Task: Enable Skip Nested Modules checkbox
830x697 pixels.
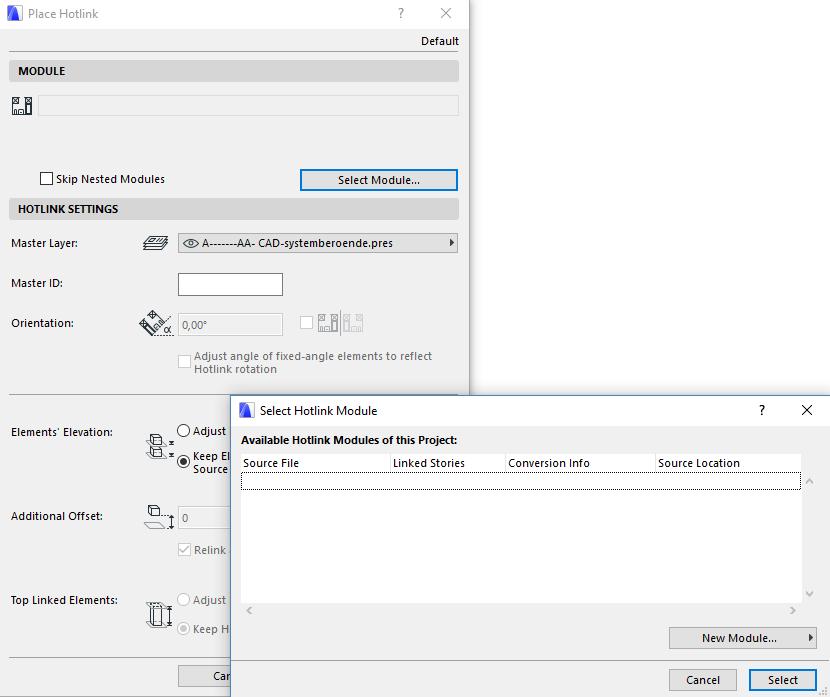Action: pos(46,179)
